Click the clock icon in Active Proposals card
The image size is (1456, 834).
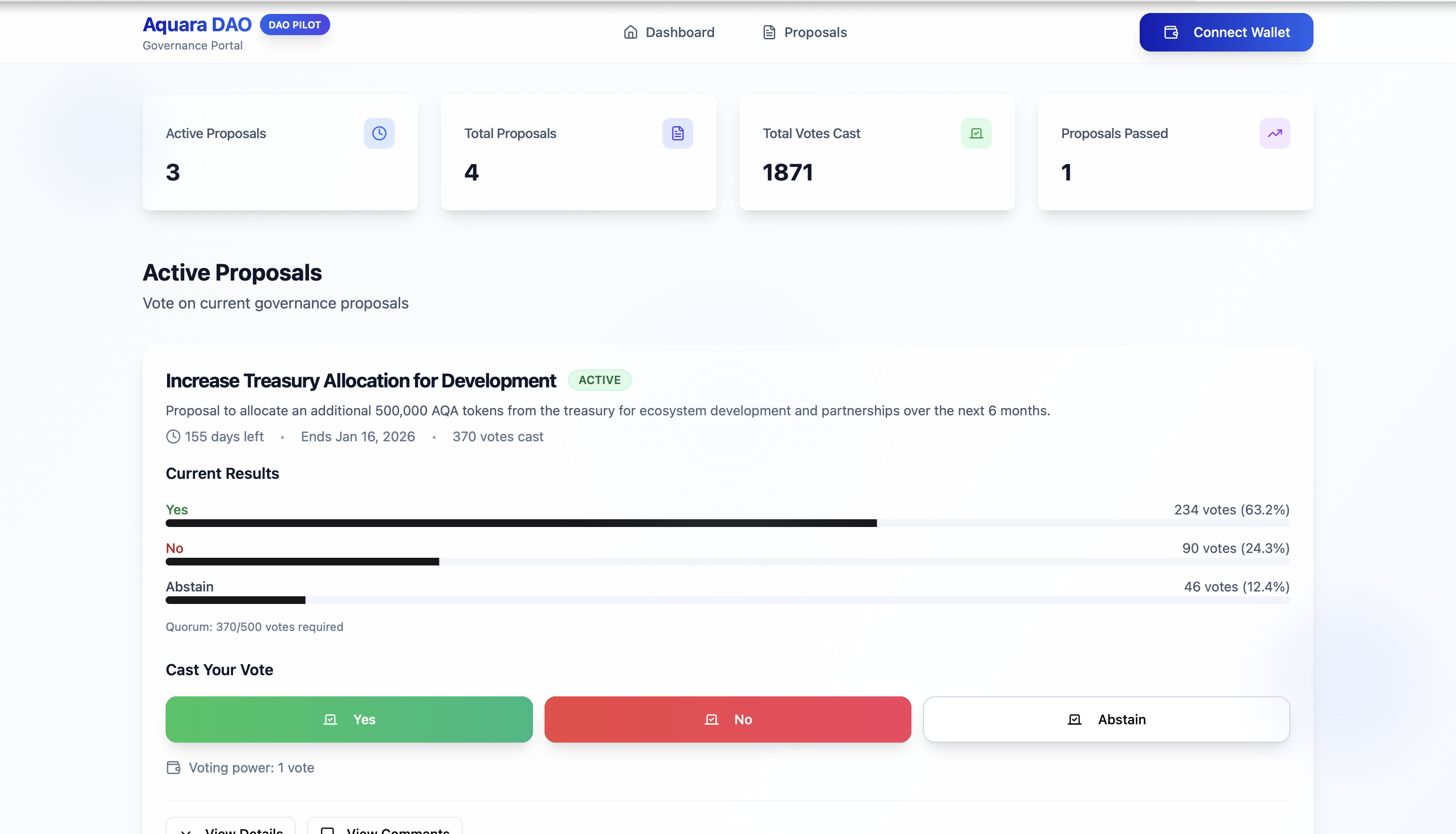[x=379, y=133]
